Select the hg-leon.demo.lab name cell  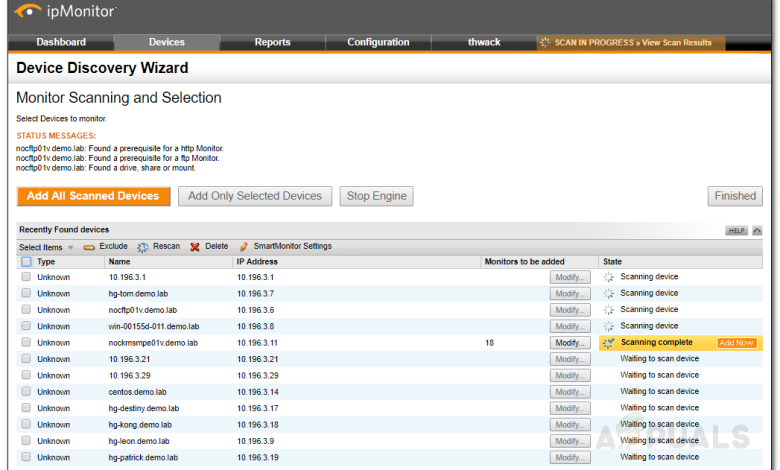[x=139, y=441]
